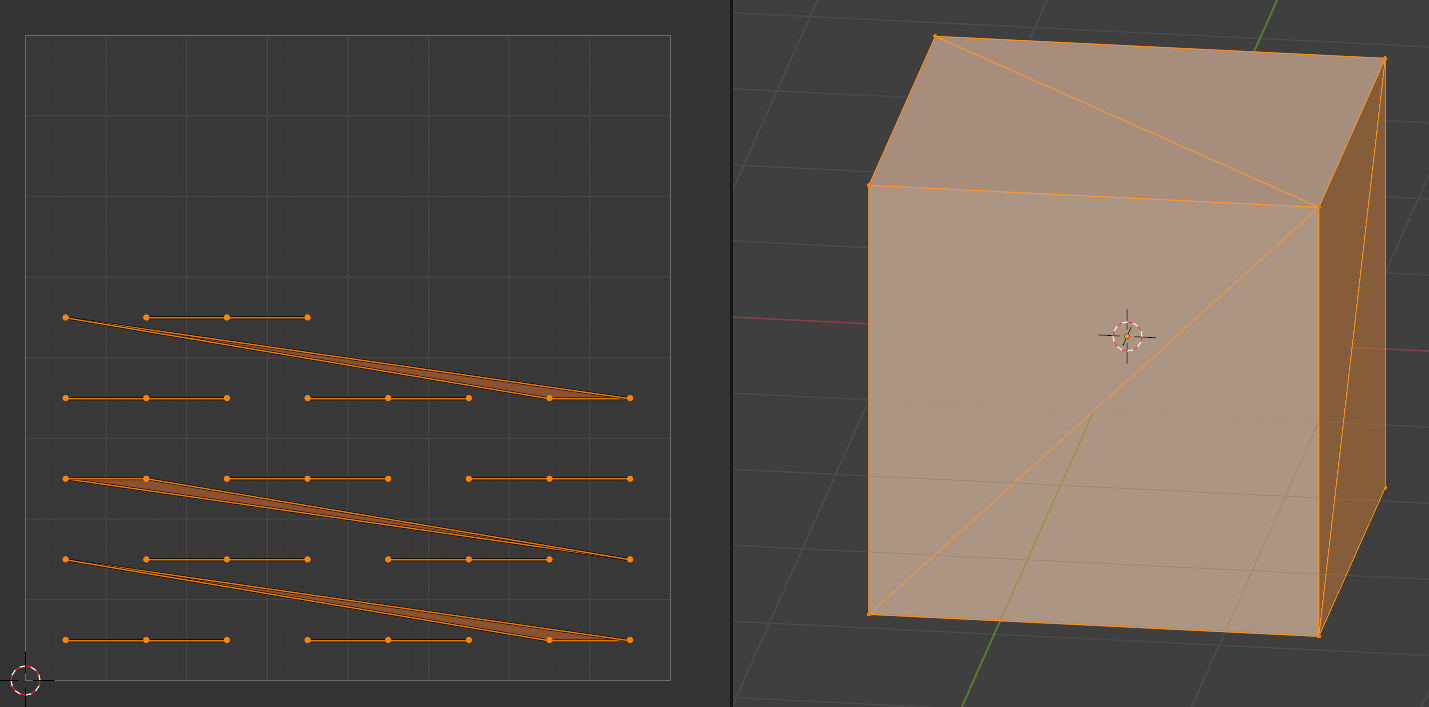The image size is (1429, 707).
Task: Select the cube's top back left corner vertex
Action: pyautogui.click(x=935, y=37)
